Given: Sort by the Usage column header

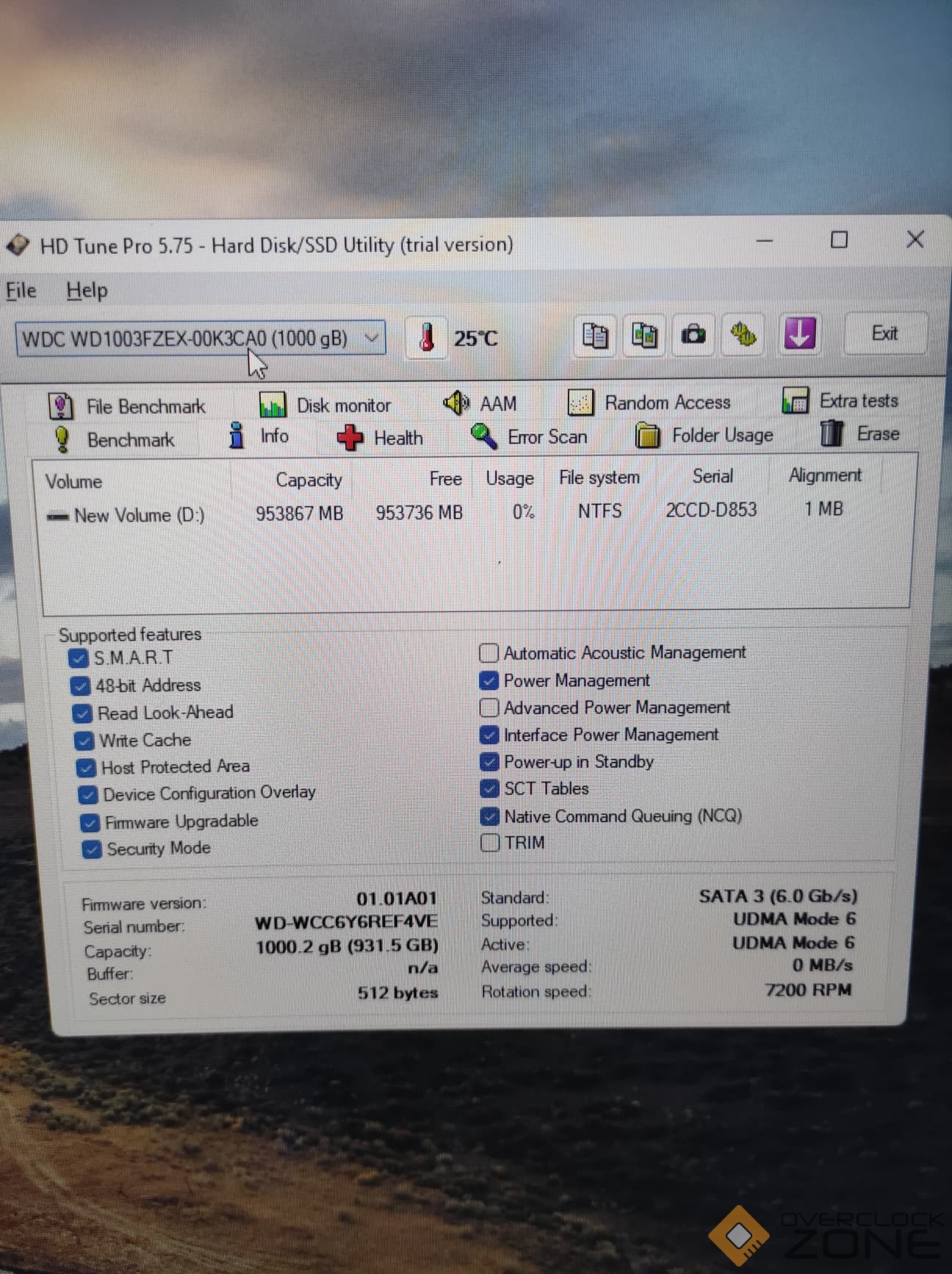Looking at the screenshot, I should (510, 479).
